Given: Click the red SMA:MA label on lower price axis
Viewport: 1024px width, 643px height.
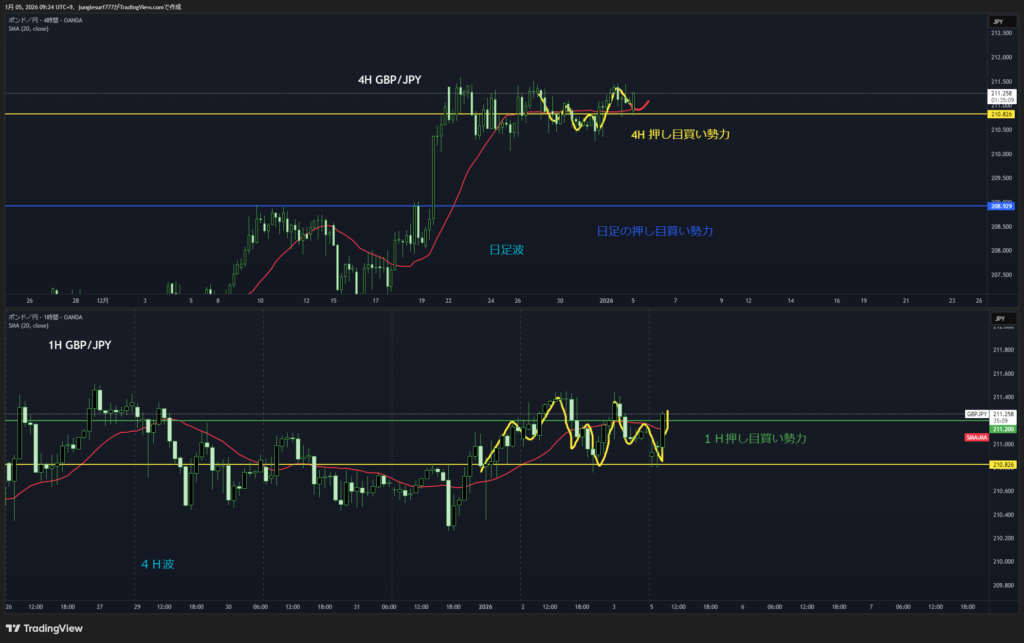Looking at the screenshot, I should tap(976, 438).
